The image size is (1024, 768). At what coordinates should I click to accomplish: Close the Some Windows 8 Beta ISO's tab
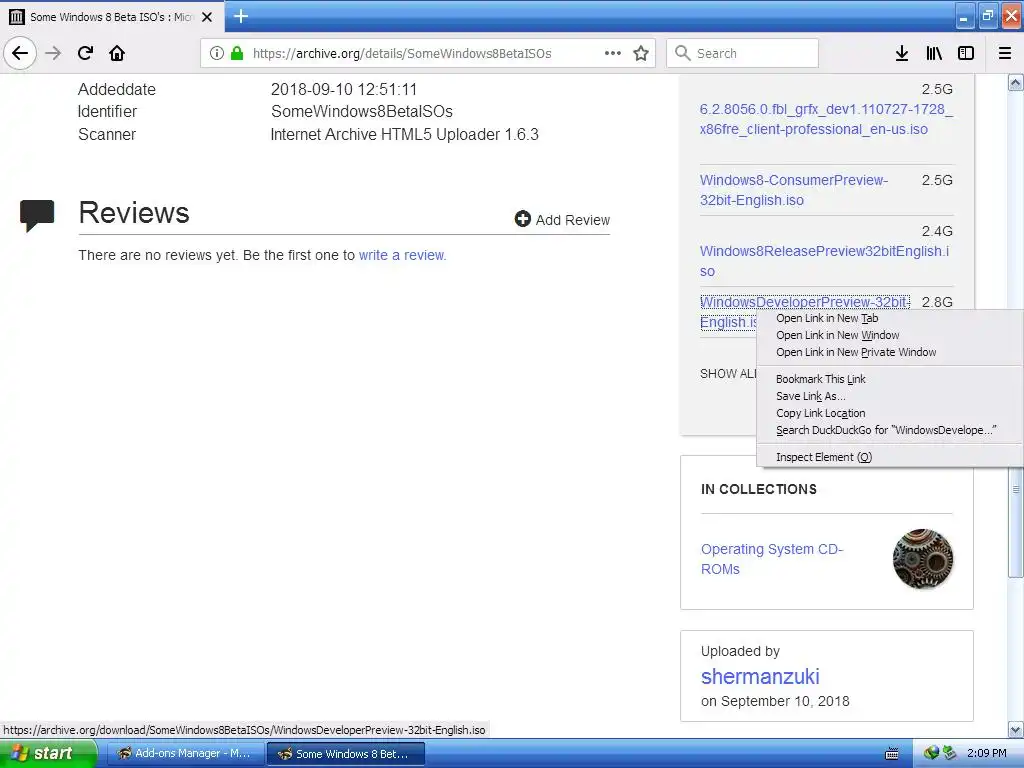coord(207,17)
